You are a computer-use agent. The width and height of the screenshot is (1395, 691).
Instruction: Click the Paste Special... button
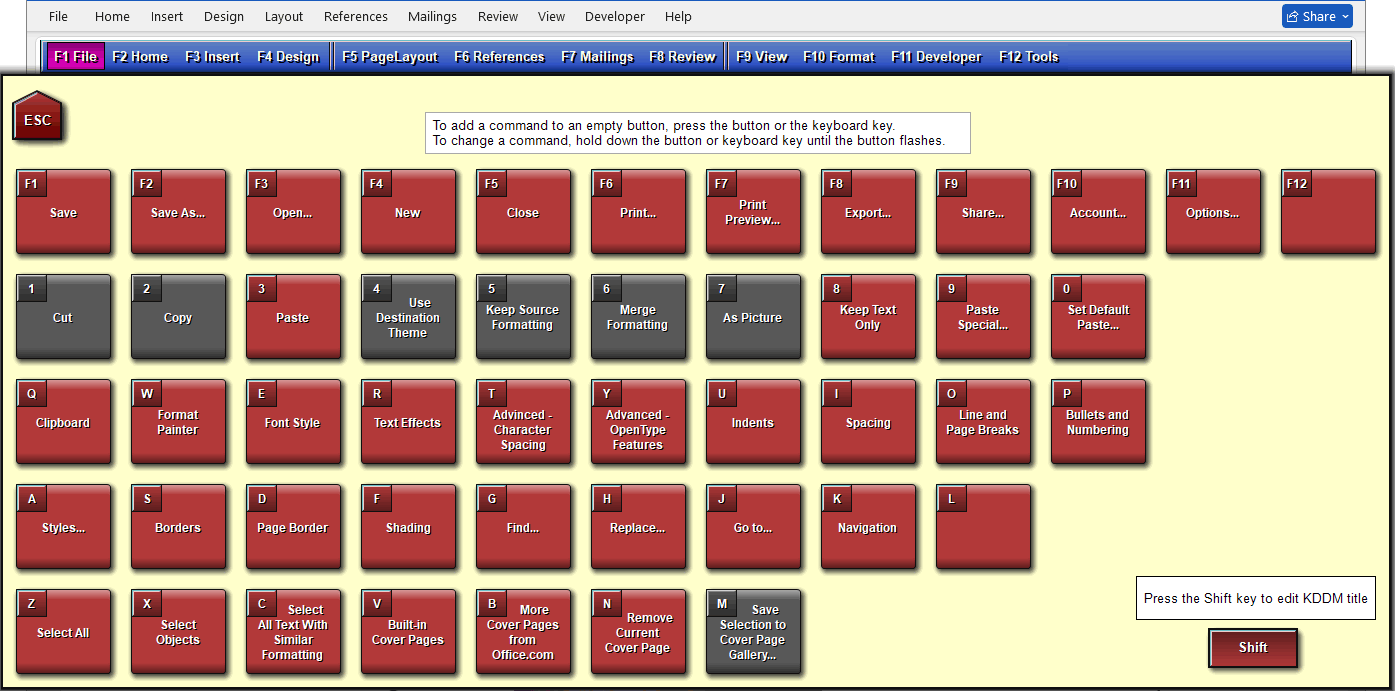(x=983, y=317)
